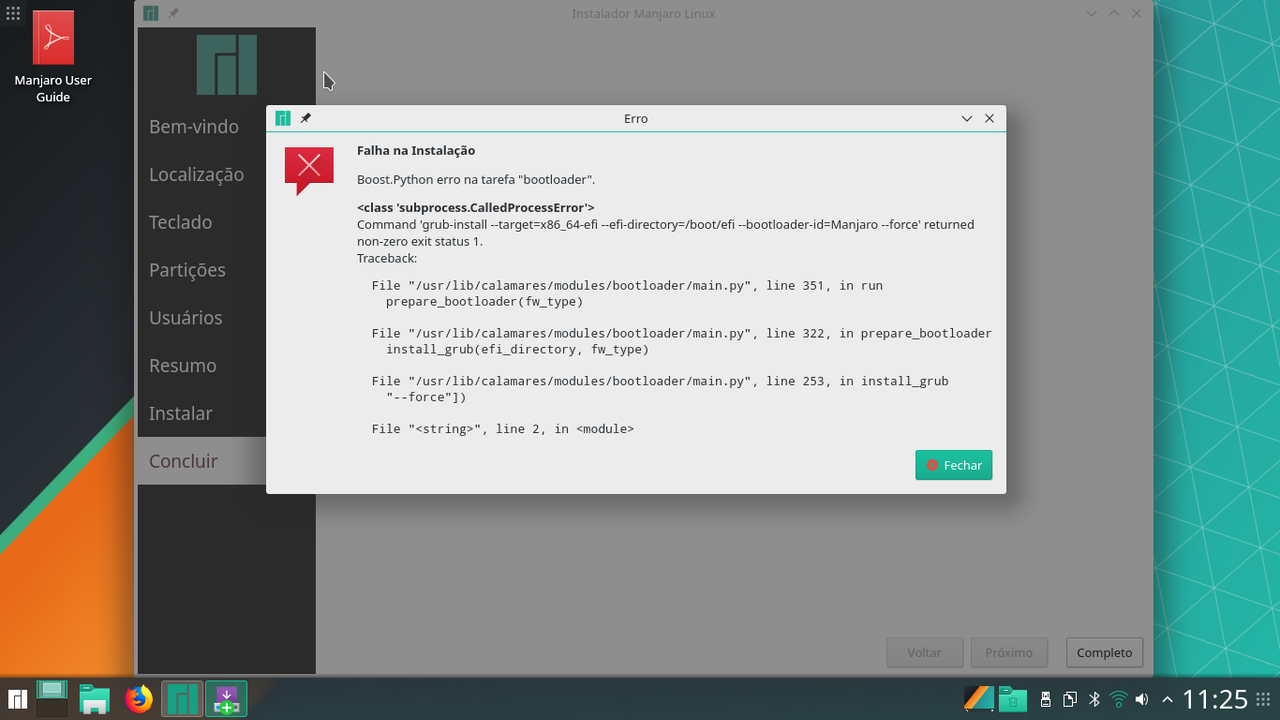The width and height of the screenshot is (1280, 720).
Task: Click the Manjaro icon in installer window titlebar
Action: pyautogui.click(x=150, y=14)
